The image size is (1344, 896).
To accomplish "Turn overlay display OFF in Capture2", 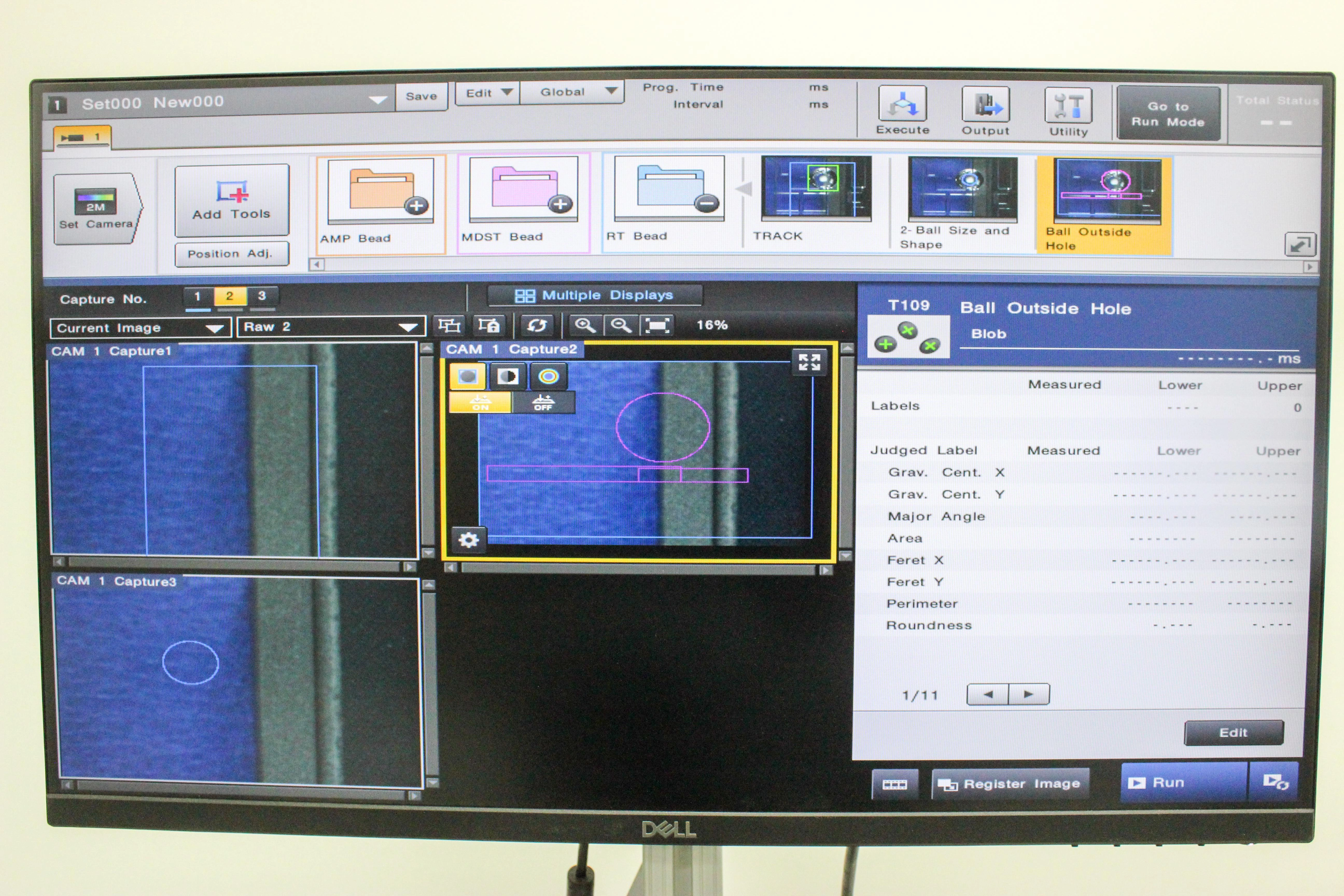I will pos(543,402).
